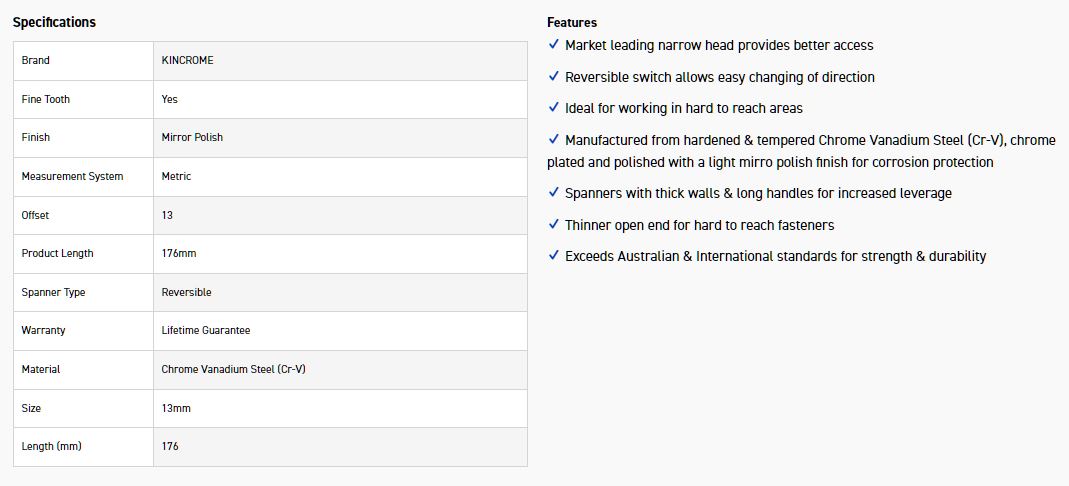
Task: Click the Specifications heading
Action: click(54, 22)
